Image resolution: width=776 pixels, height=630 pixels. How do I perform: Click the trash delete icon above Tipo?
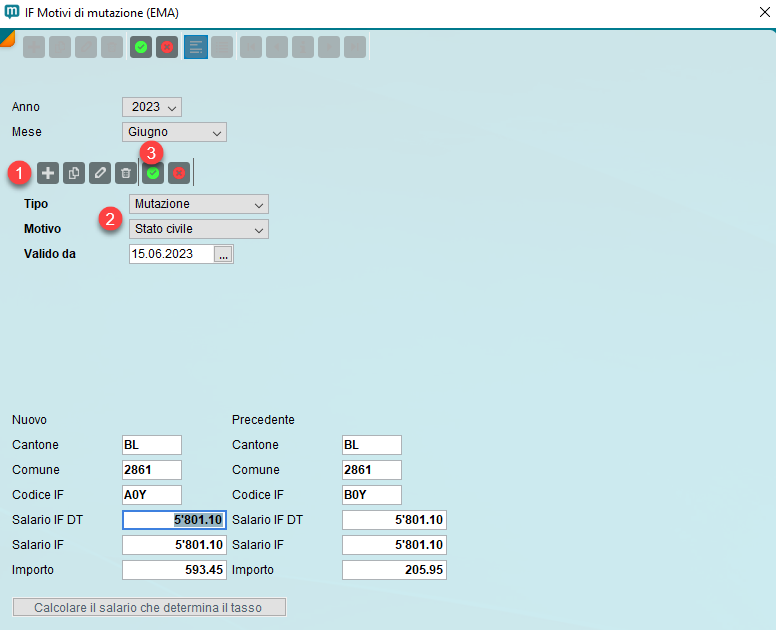125,173
